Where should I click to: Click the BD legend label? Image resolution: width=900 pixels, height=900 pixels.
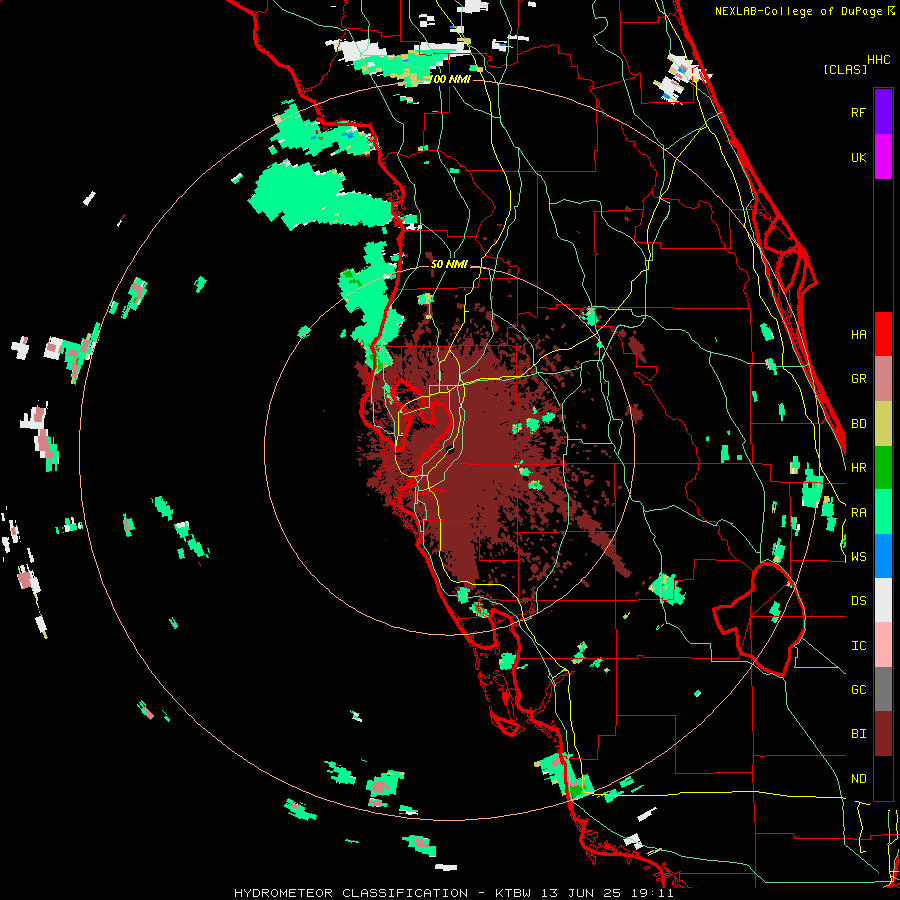coord(858,423)
